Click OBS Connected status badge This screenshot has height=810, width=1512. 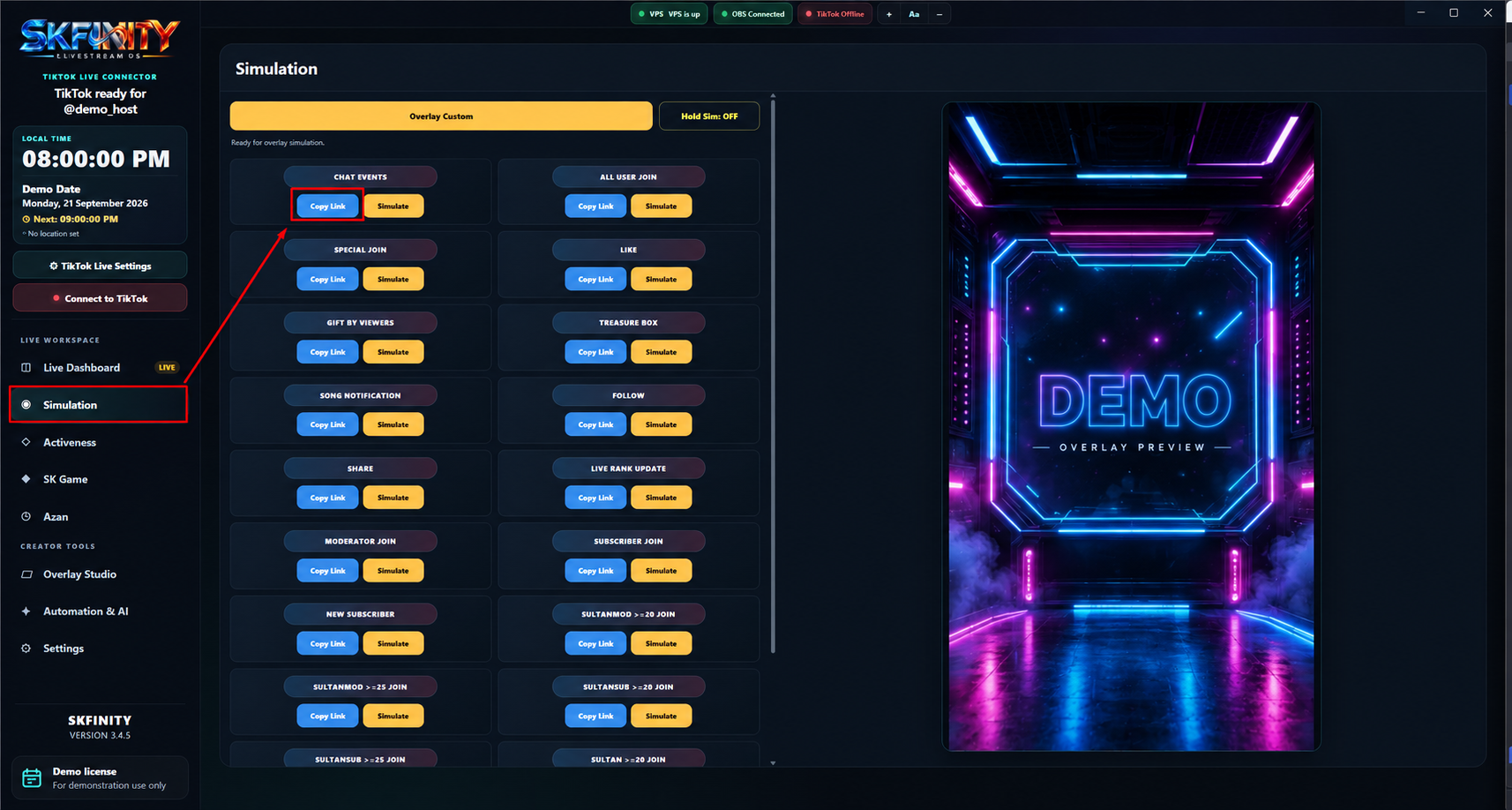[x=753, y=14]
